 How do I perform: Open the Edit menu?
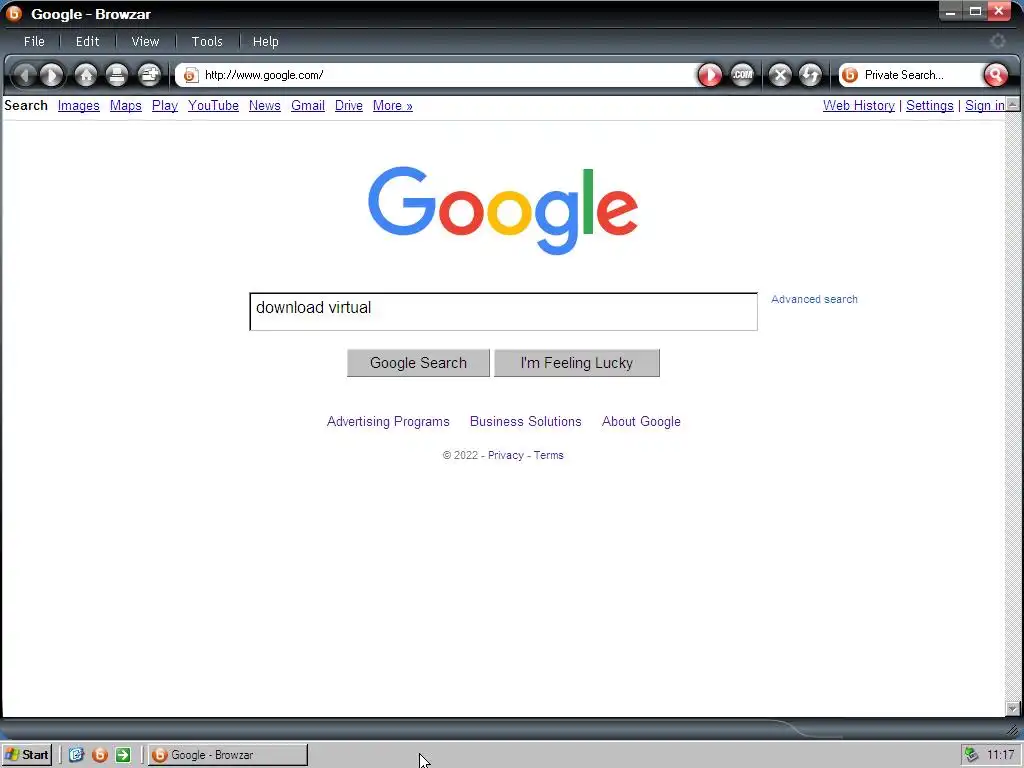(x=88, y=42)
